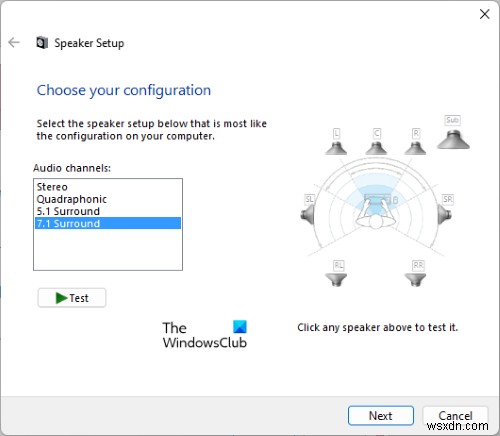Screen dimensions: 500x436
Task: Test the side right (SR) speaker
Action: pyautogui.click(x=445, y=214)
